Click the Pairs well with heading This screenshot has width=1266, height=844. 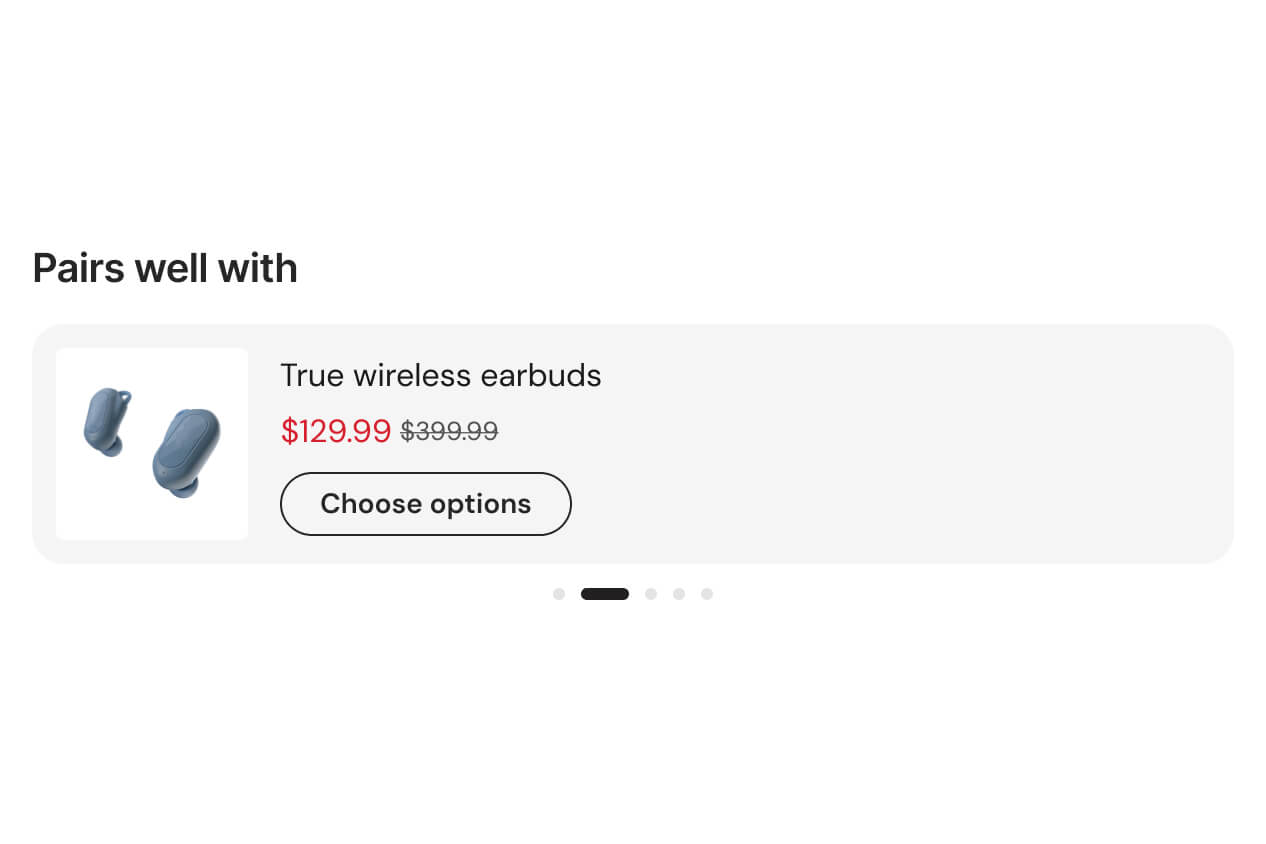[x=165, y=268]
